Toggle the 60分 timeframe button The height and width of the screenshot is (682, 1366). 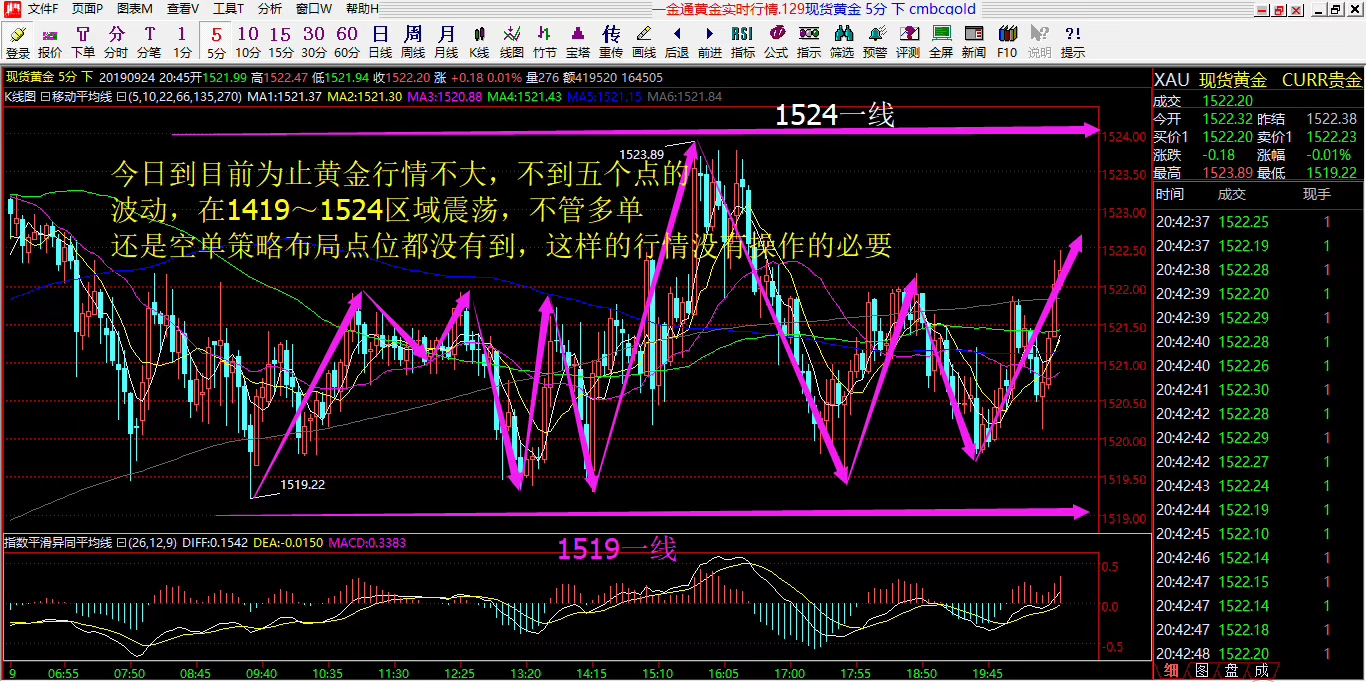(347, 42)
